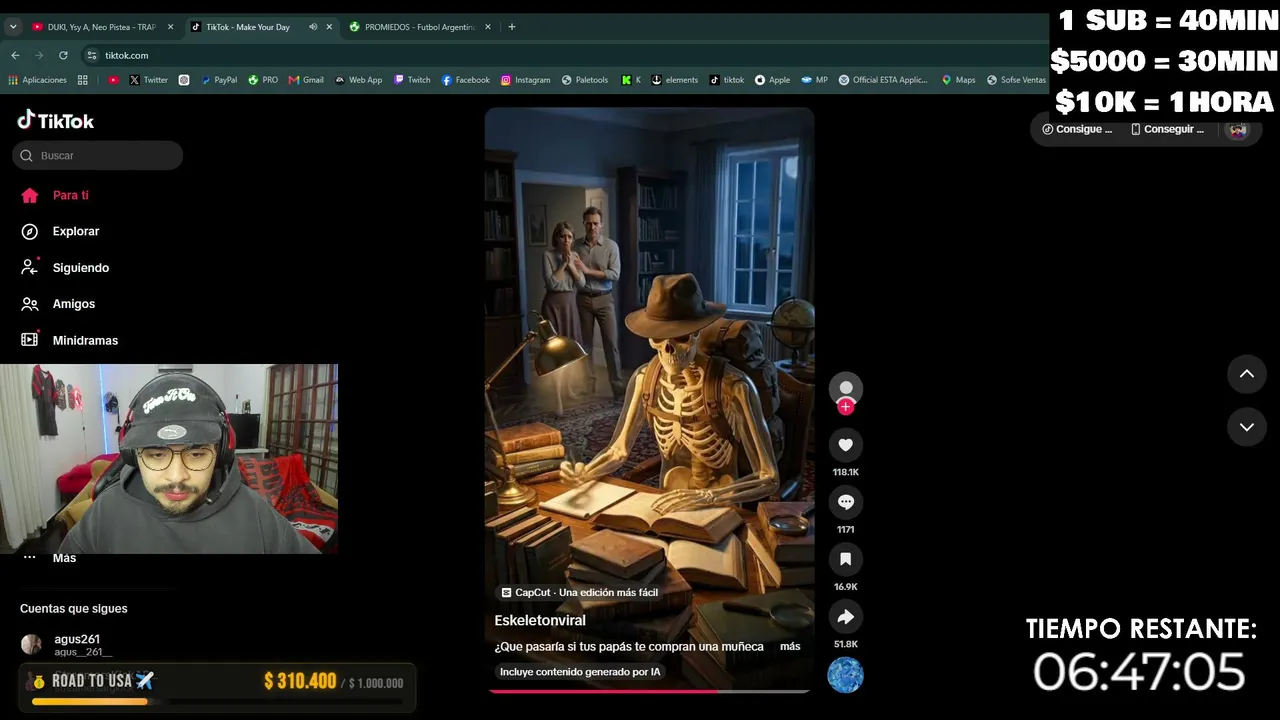Open the Sofse Ventas bookmark
Image resolution: width=1280 pixels, height=720 pixels.
(1015, 80)
